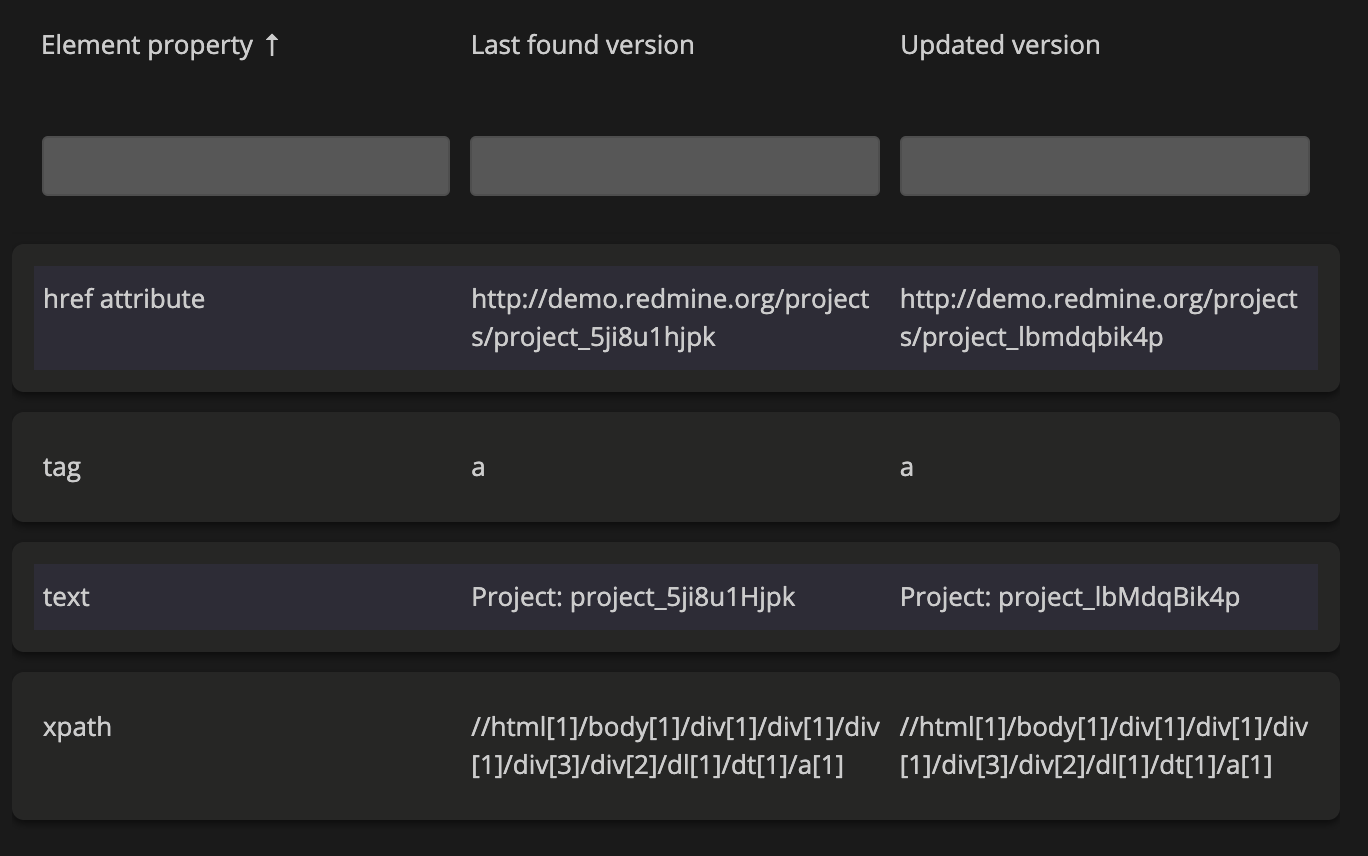The width and height of the screenshot is (1368, 856).
Task: Select the href attribute property label
Action: pyautogui.click(x=124, y=299)
